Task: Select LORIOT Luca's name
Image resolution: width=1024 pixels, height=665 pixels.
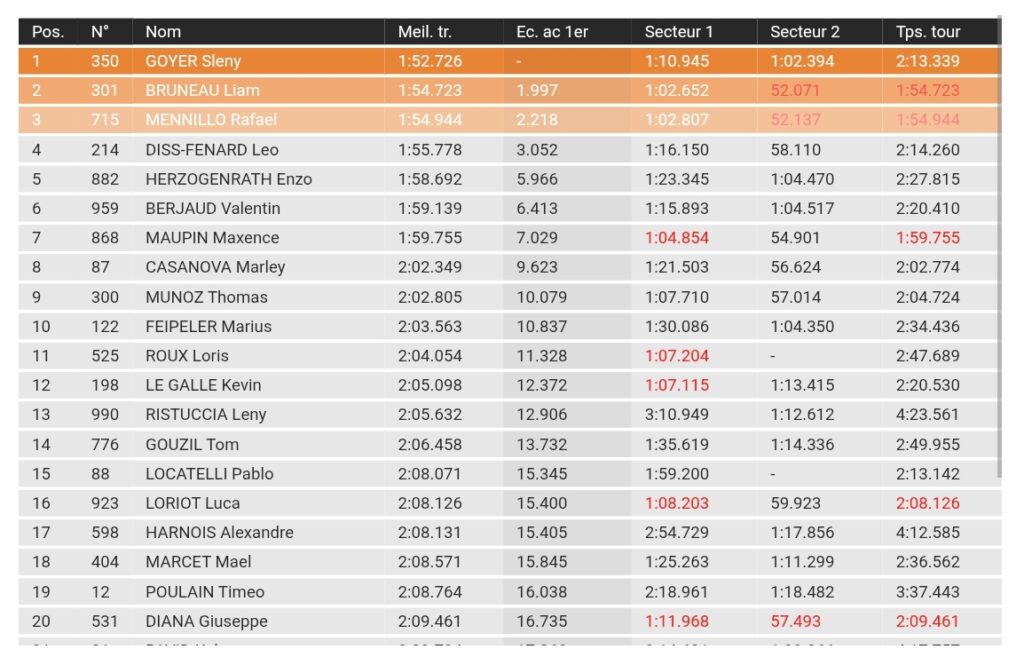Action: click(193, 503)
